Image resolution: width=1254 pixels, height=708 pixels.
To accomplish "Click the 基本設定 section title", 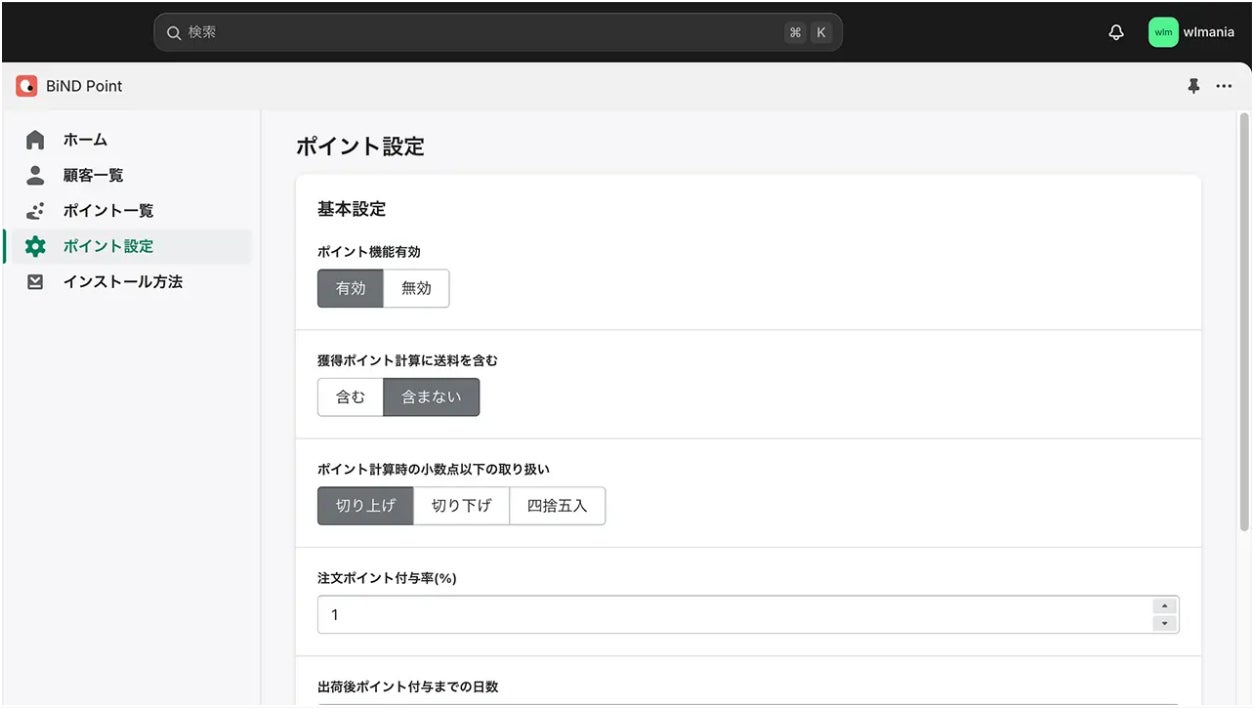I will tap(352, 209).
